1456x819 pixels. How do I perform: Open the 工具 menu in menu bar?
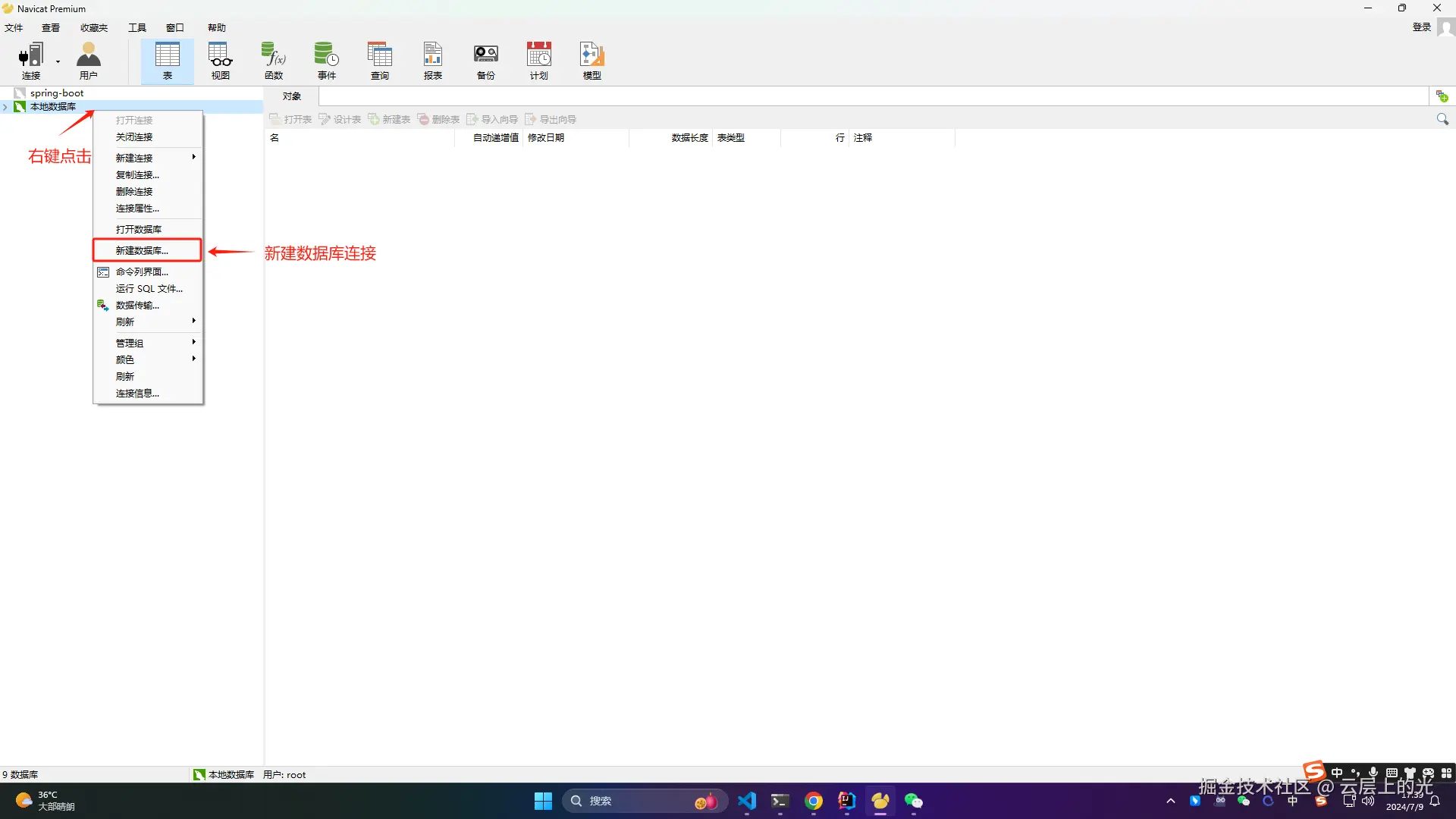tap(136, 27)
